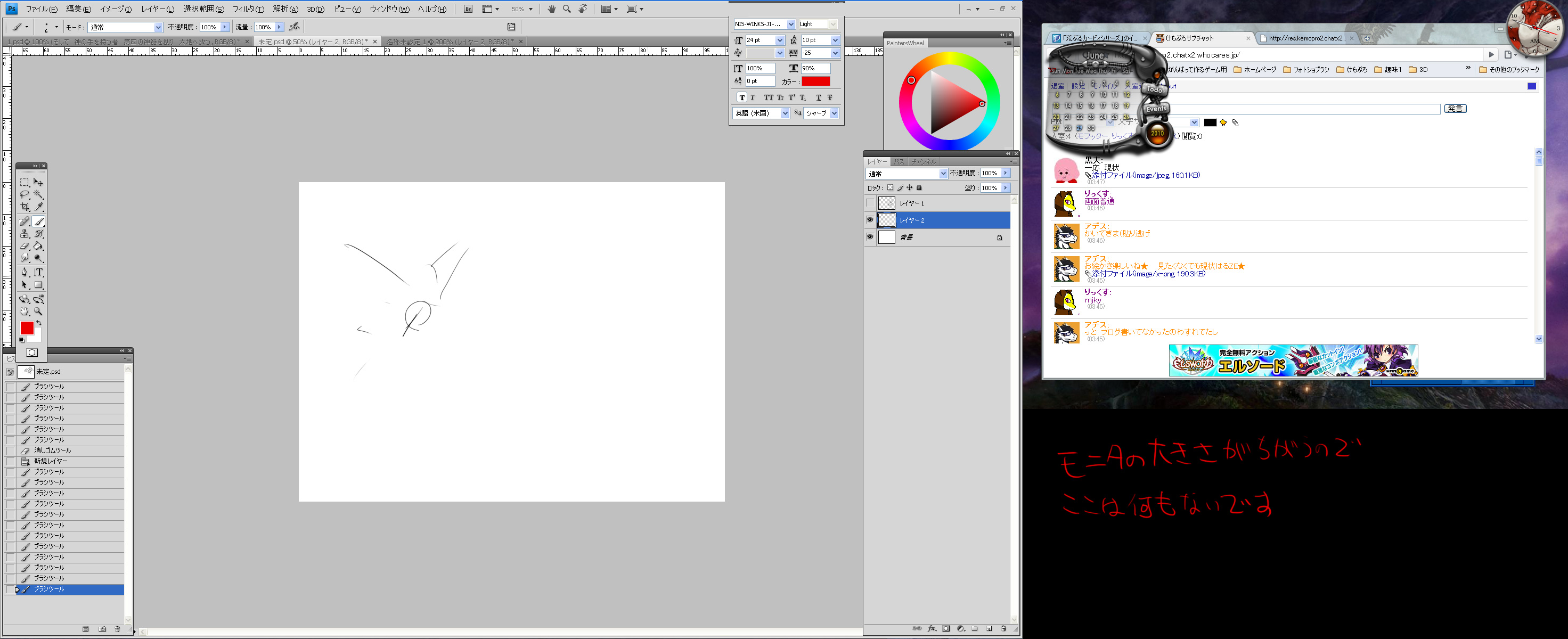Toggle Faux Italic in Character panel

coord(753,97)
